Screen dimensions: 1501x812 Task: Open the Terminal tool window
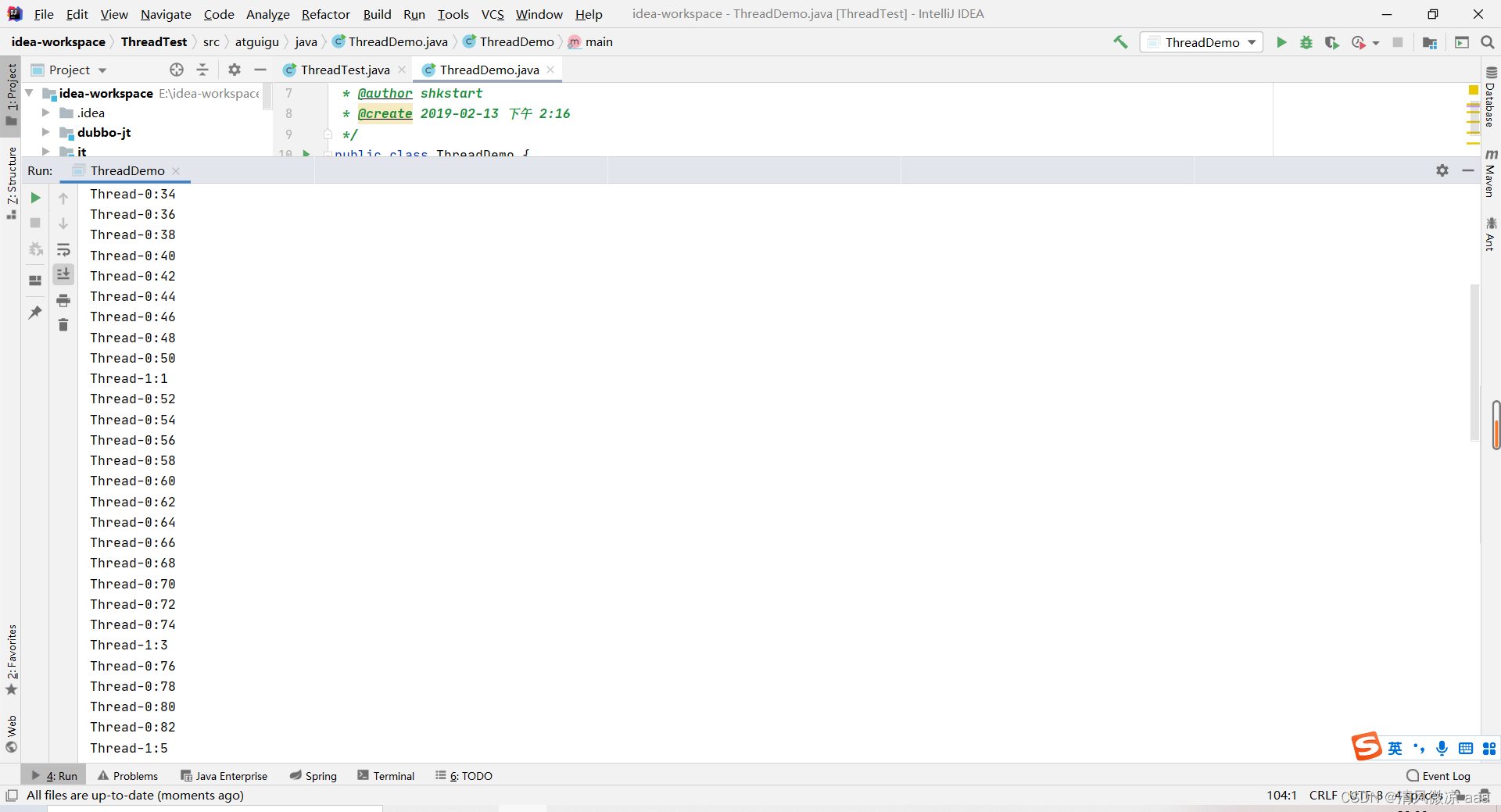coord(386,775)
